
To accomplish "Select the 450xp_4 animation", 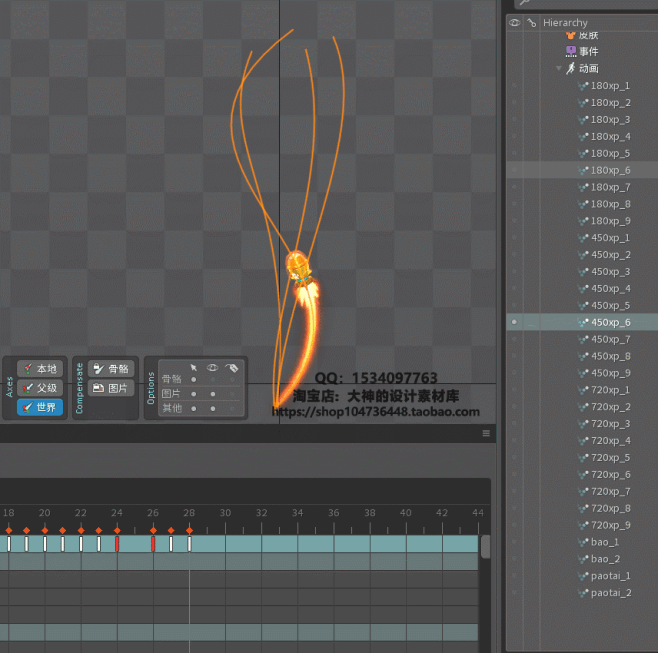I will [611, 289].
